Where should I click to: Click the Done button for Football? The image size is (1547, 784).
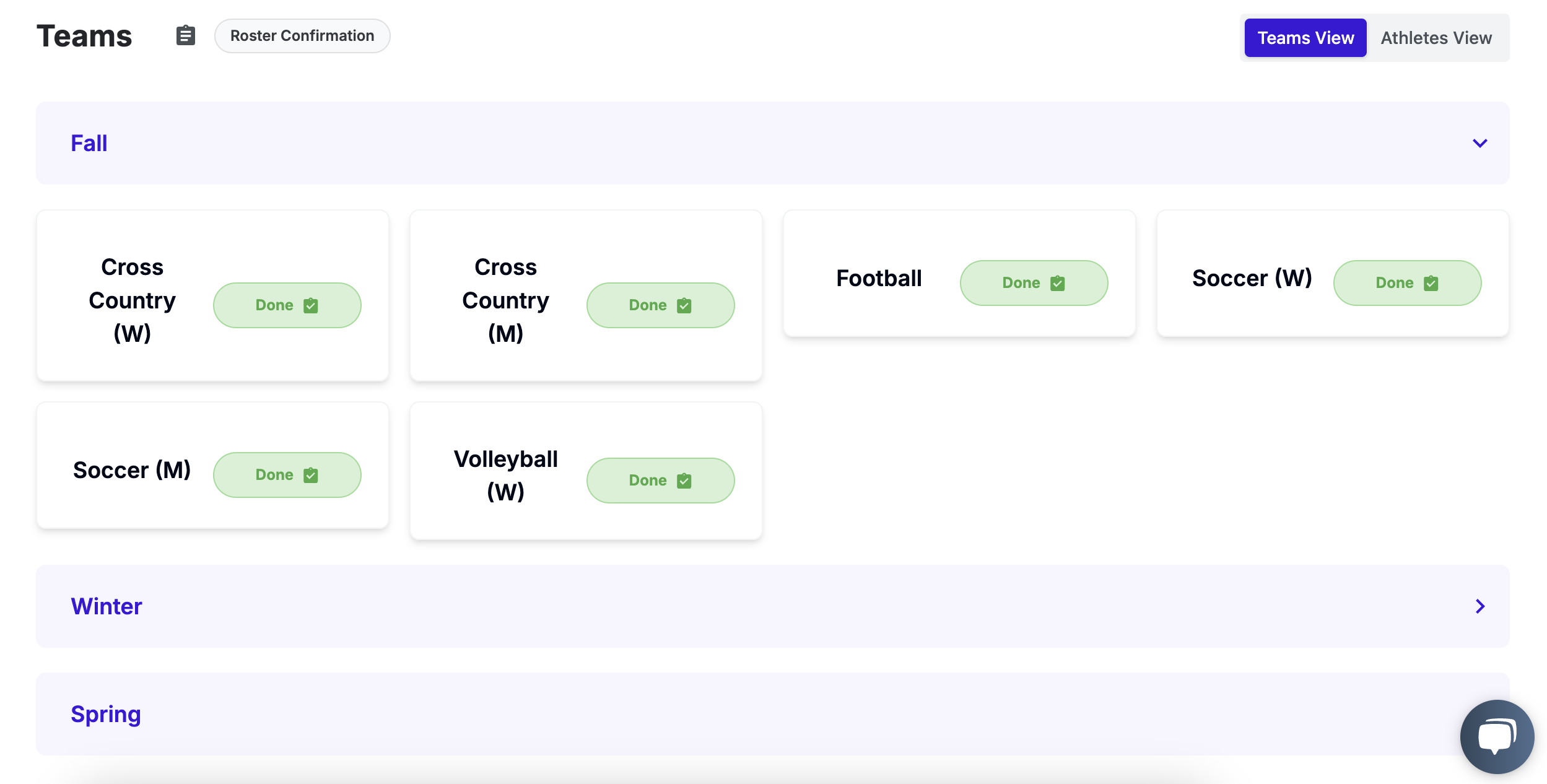pyautogui.click(x=1033, y=283)
